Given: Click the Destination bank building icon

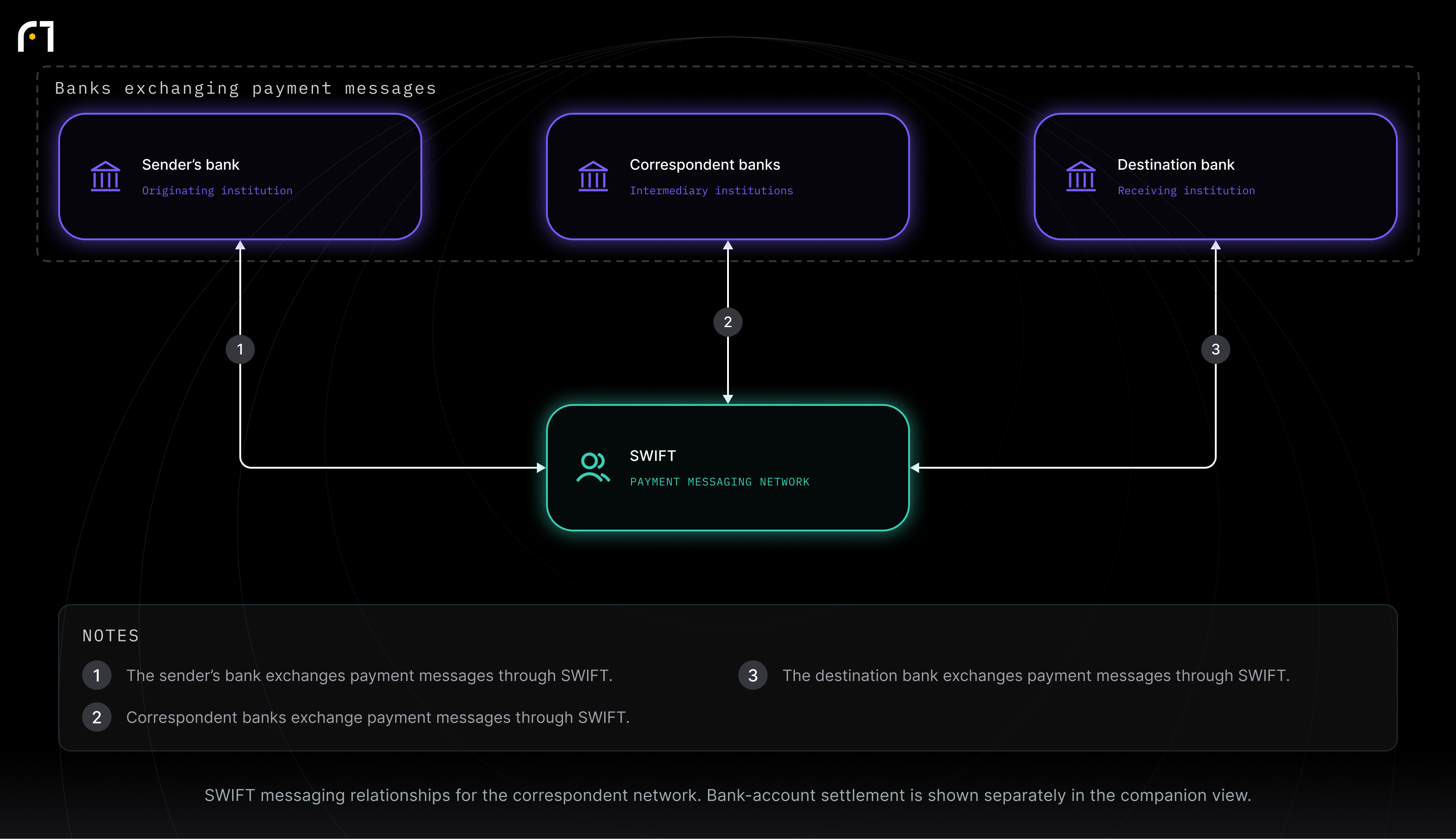Looking at the screenshot, I should tap(1080, 177).
